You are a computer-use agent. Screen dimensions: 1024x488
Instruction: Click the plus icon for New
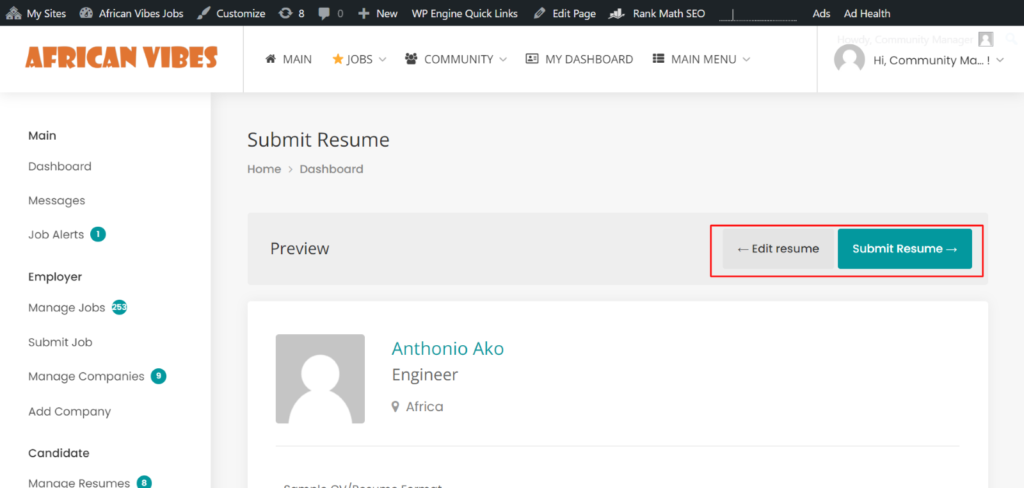point(364,13)
